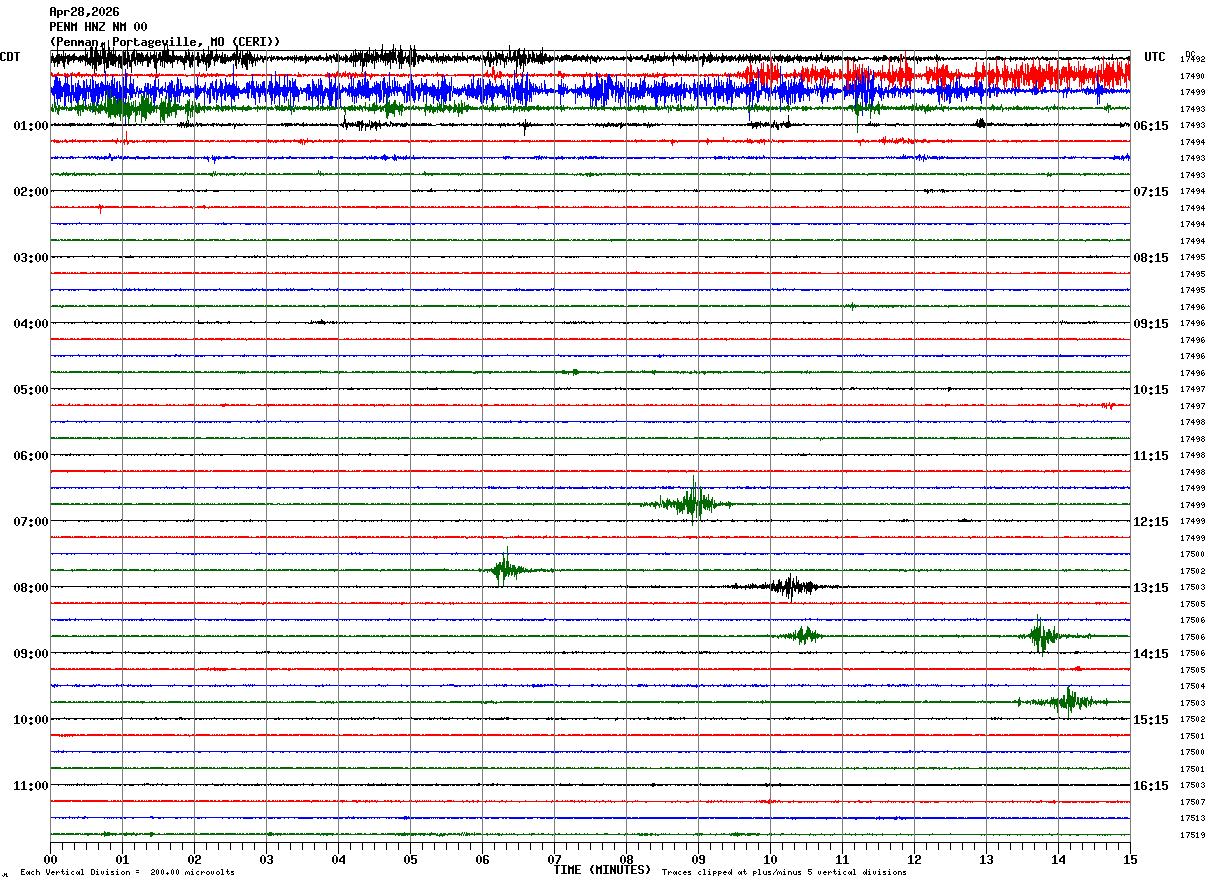The height and width of the screenshot is (886, 1210).
Task: Click the 16:15 UTC time label
Action: [x=1151, y=786]
